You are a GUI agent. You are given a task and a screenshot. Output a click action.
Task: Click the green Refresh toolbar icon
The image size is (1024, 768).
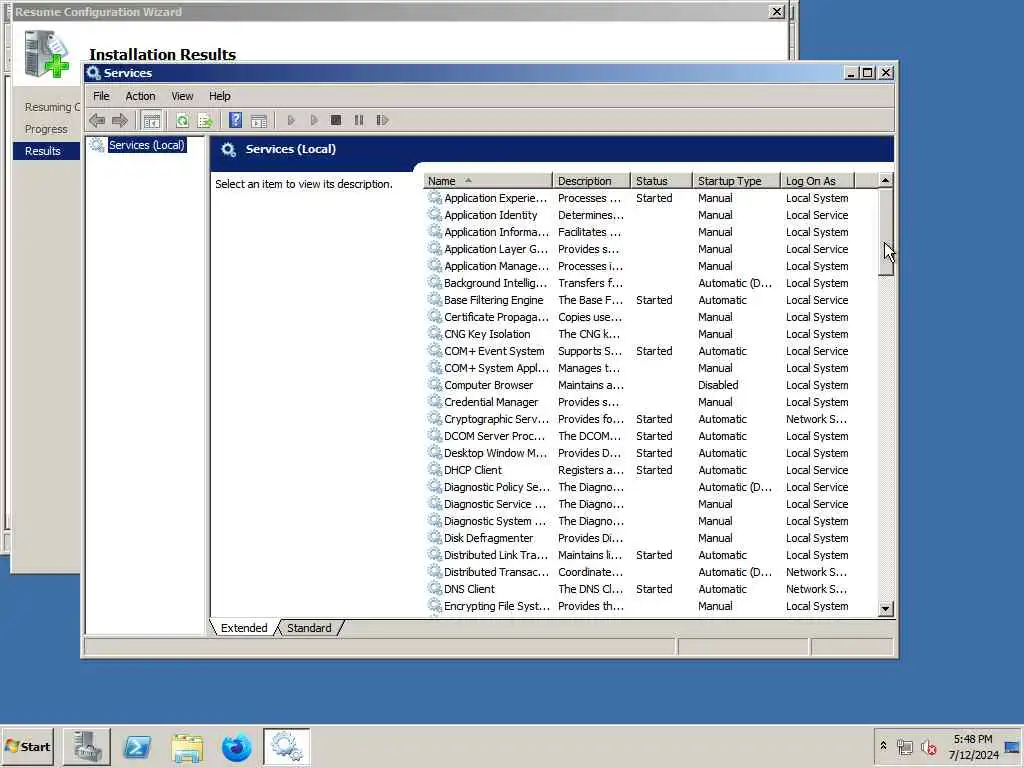(x=182, y=120)
